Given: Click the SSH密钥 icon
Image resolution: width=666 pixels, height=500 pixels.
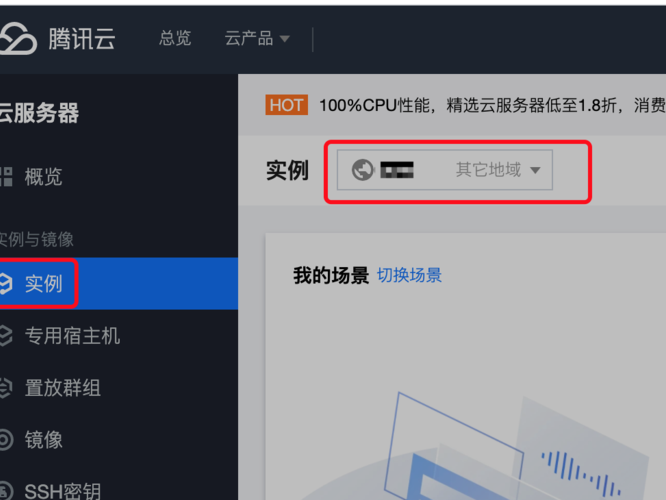Looking at the screenshot, I should point(6,491).
